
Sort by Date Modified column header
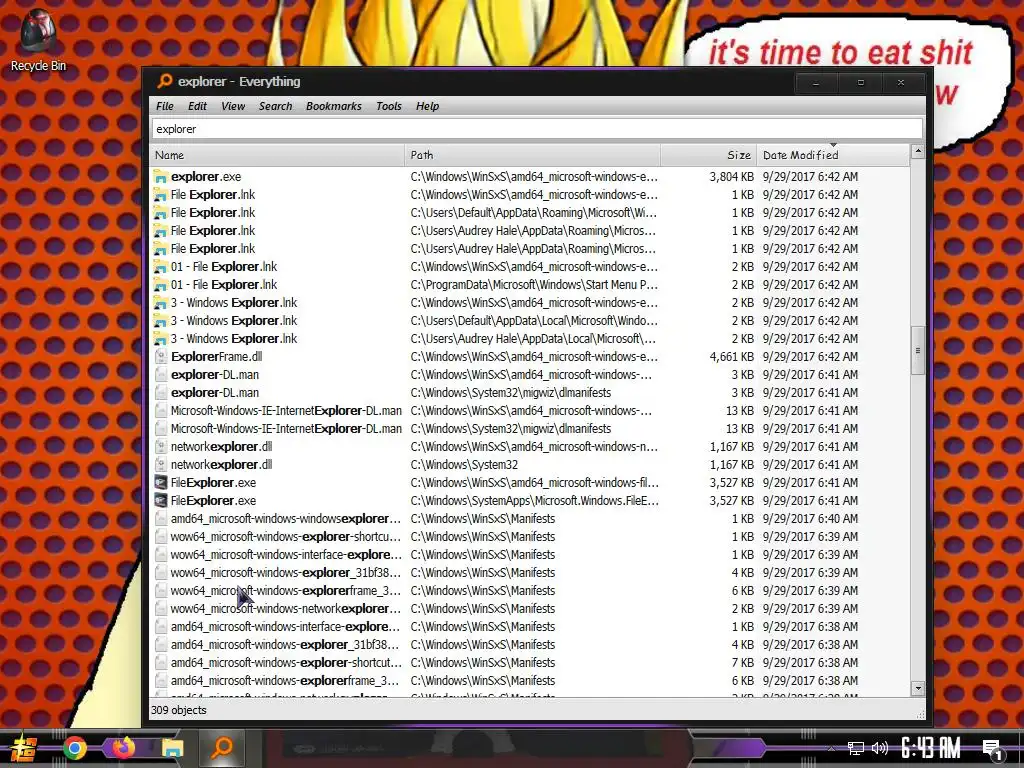[833, 155]
